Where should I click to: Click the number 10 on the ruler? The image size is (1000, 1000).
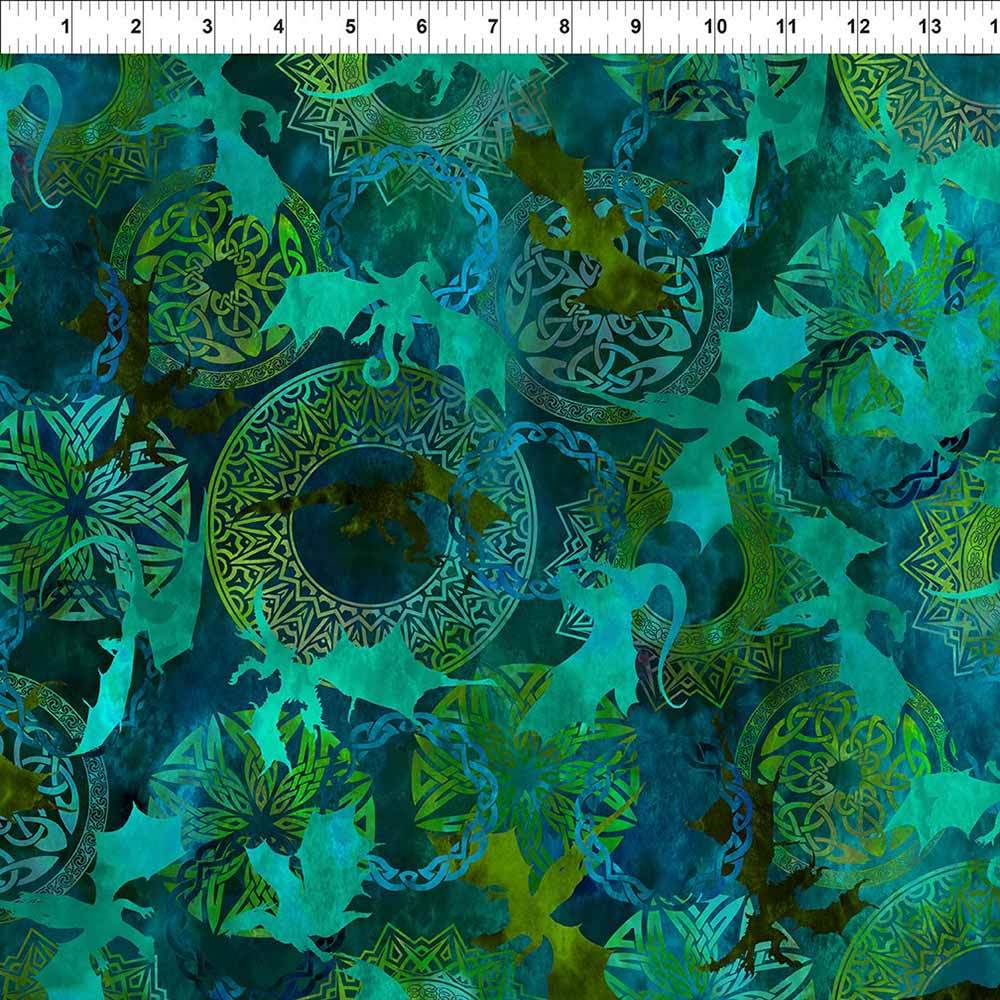[714, 27]
